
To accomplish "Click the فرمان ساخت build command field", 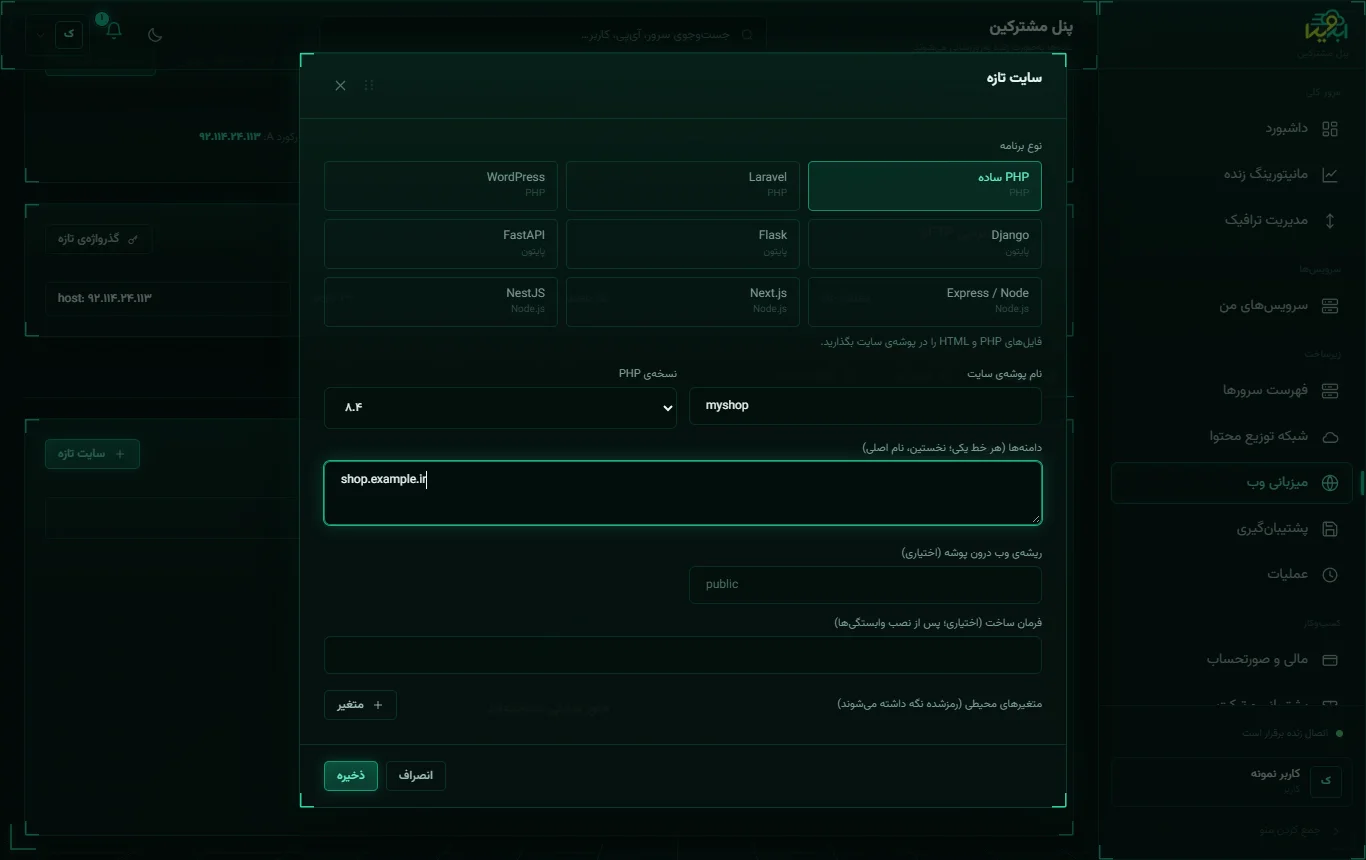I will pyautogui.click(x=683, y=656).
